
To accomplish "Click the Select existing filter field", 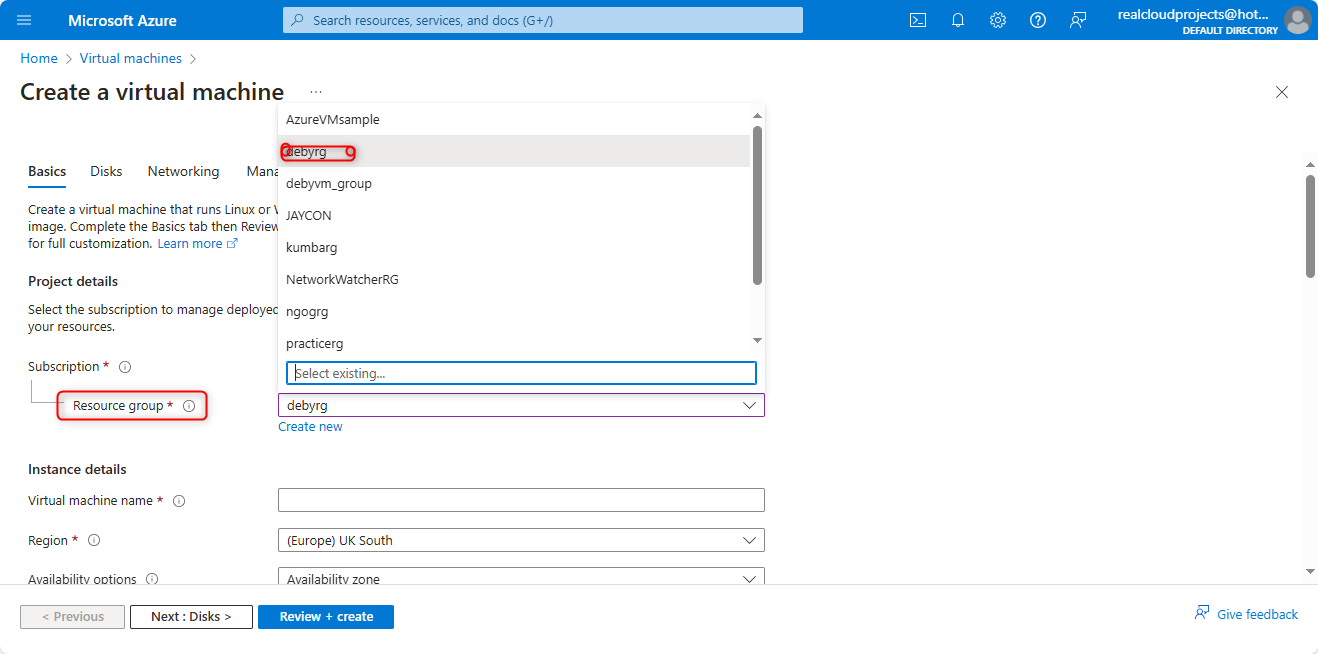I will point(521,373).
